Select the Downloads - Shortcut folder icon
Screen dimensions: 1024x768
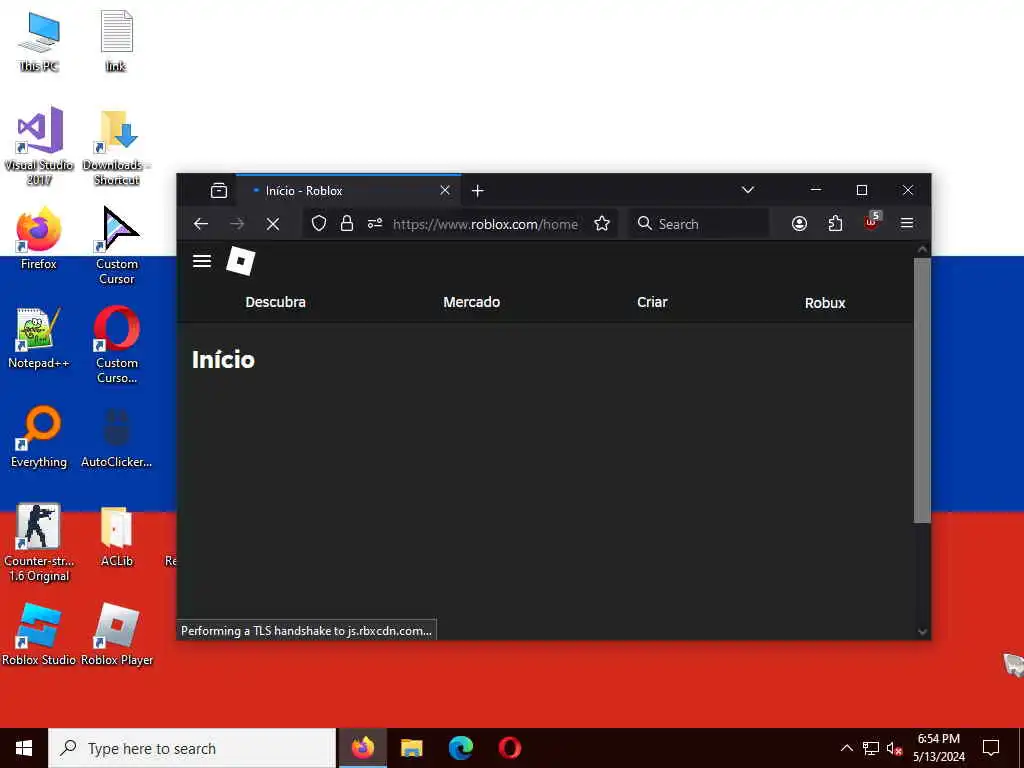pos(116,148)
